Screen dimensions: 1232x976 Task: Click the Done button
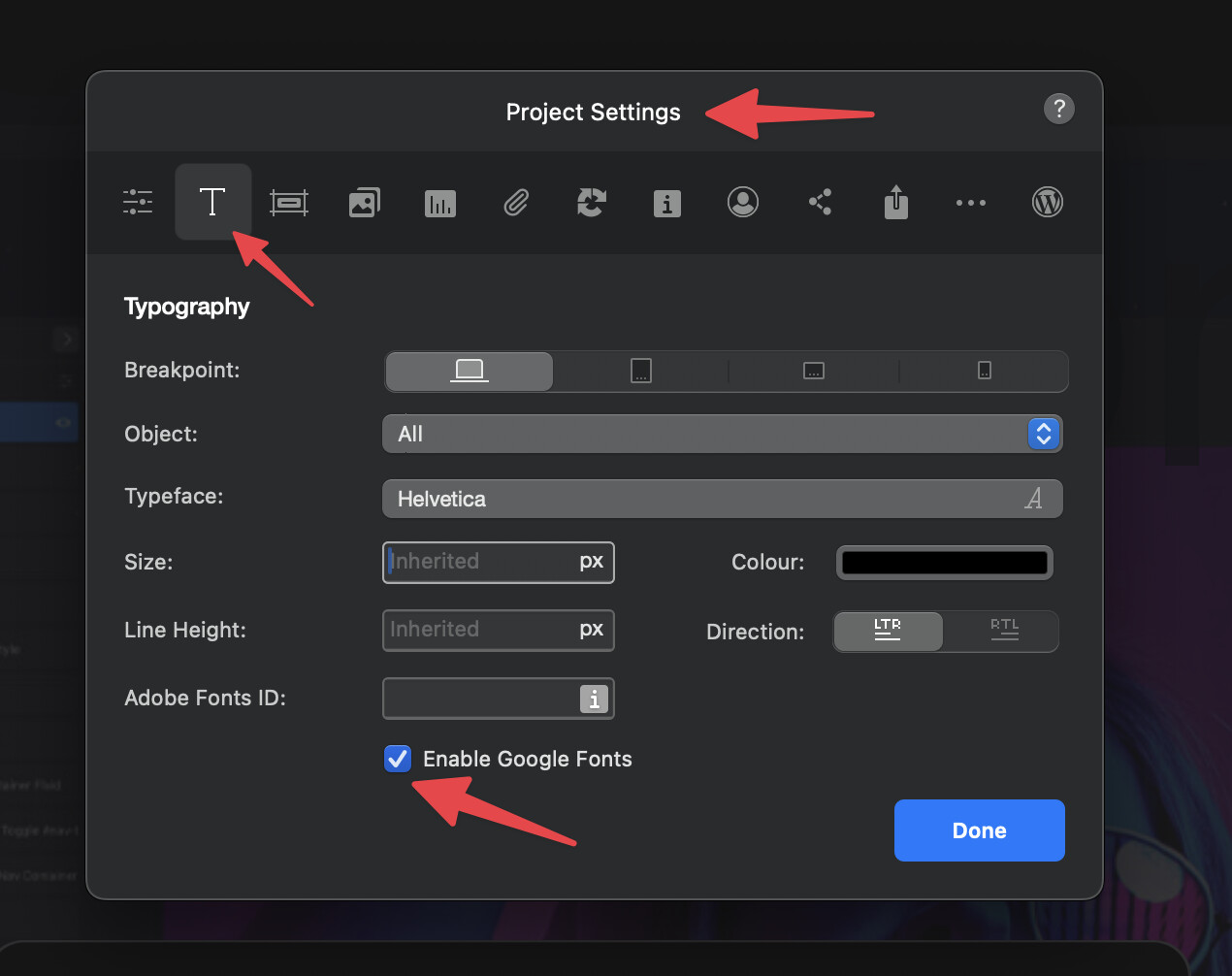(979, 830)
